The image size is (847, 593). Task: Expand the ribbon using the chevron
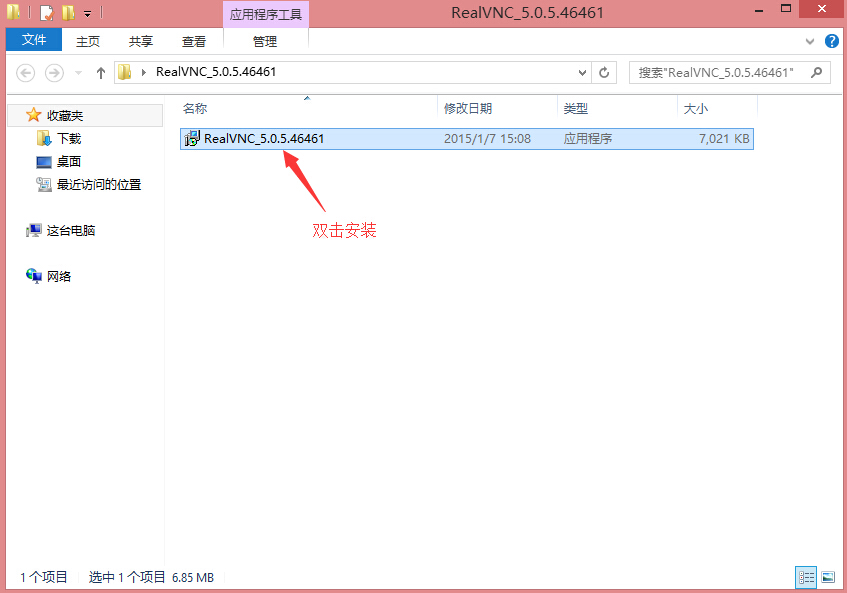coord(812,42)
